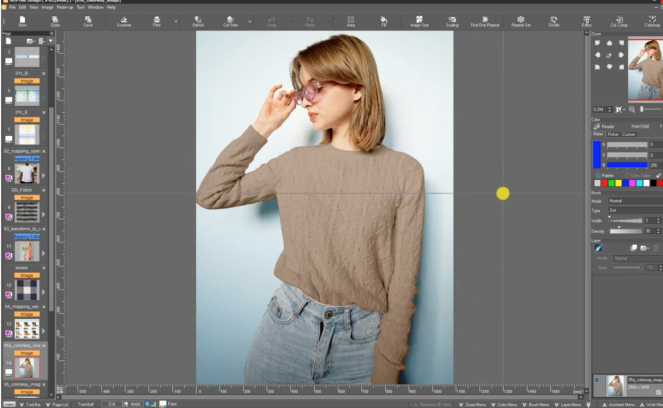
Task: Select the Reader eyedropper in Color panel
Action: [x=604, y=126]
